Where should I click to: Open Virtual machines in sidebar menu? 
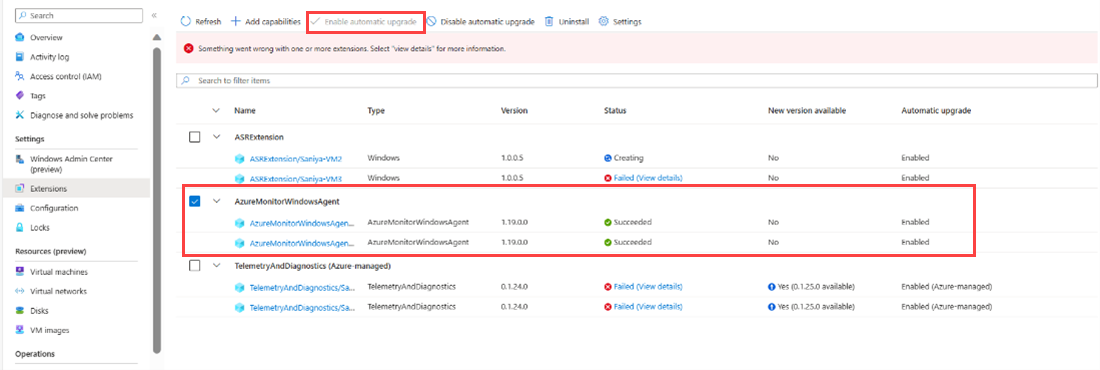point(59,272)
